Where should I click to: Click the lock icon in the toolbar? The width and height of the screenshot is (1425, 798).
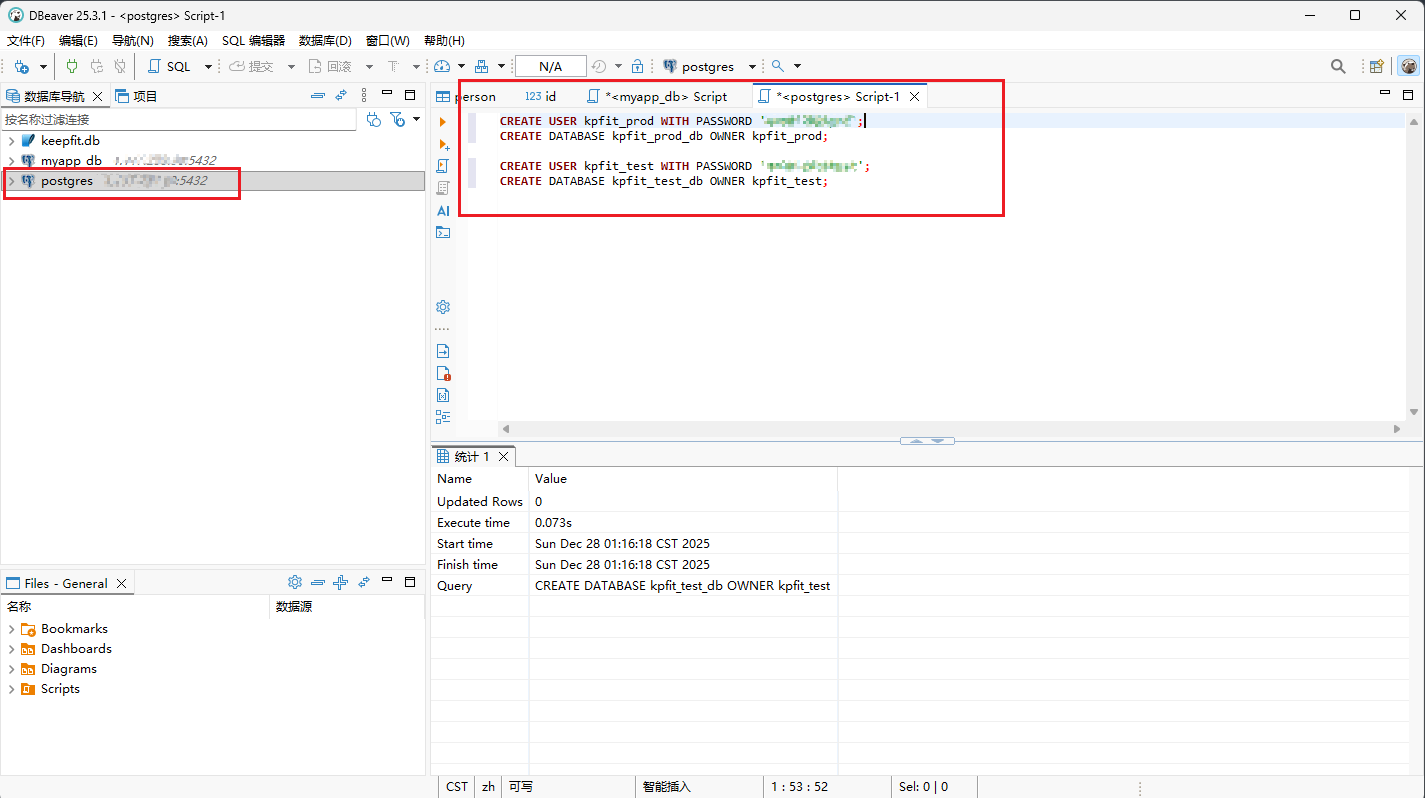[x=637, y=66]
